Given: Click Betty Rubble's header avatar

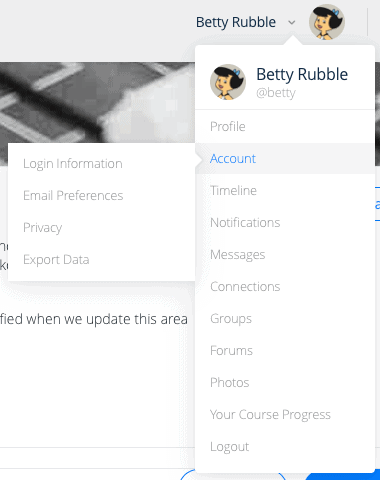Looking at the screenshot, I should click(x=327, y=22).
